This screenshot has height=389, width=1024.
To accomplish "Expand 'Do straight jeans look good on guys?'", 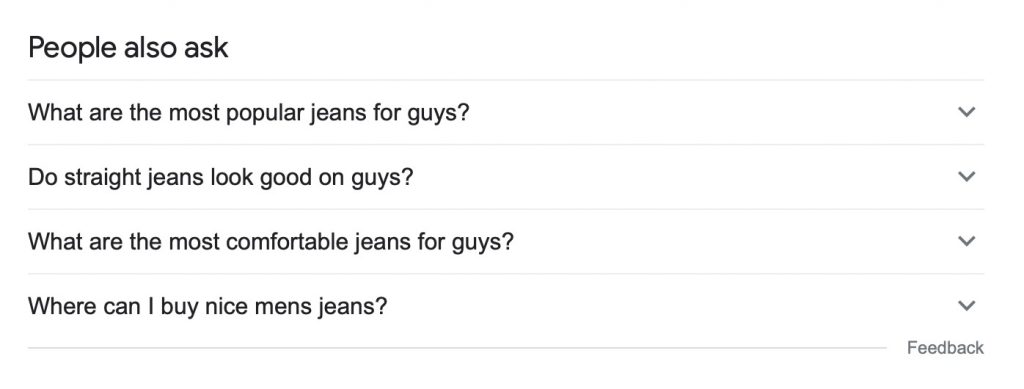I will (505, 177).
